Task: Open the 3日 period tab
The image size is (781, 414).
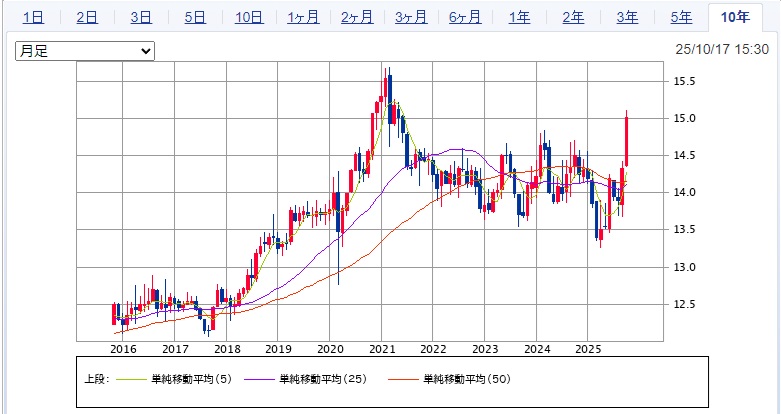Action: tap(141, 17)
